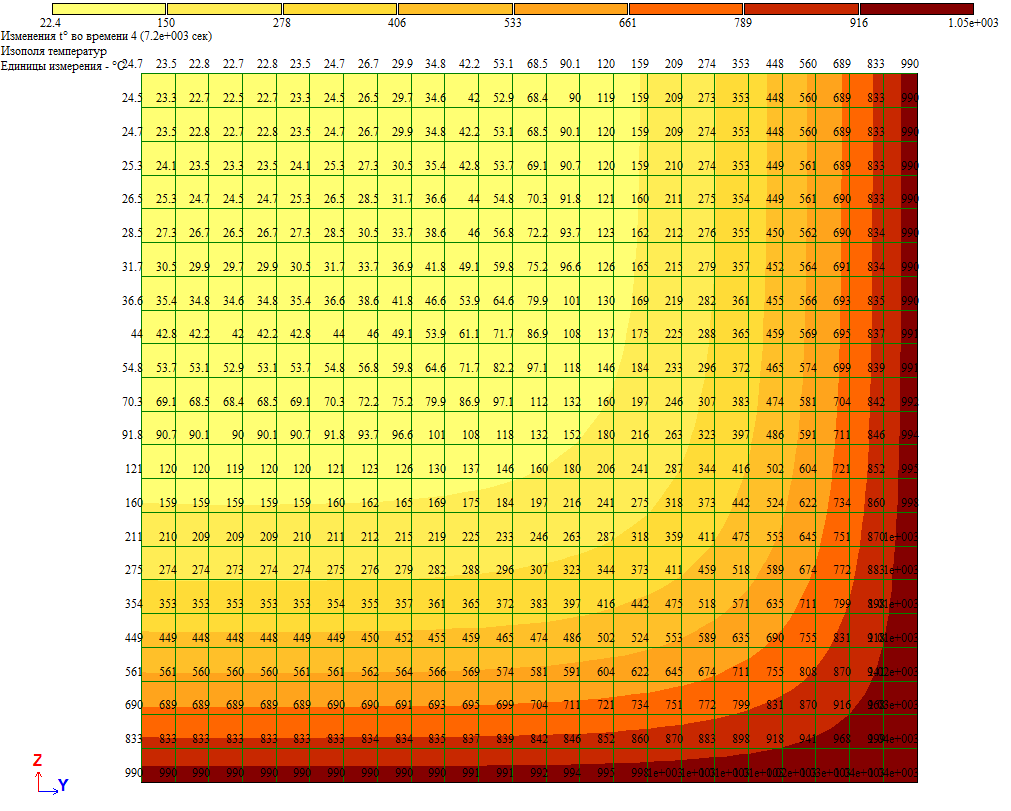Pick the legend color between 278 and 406

[x=339, y=8]
